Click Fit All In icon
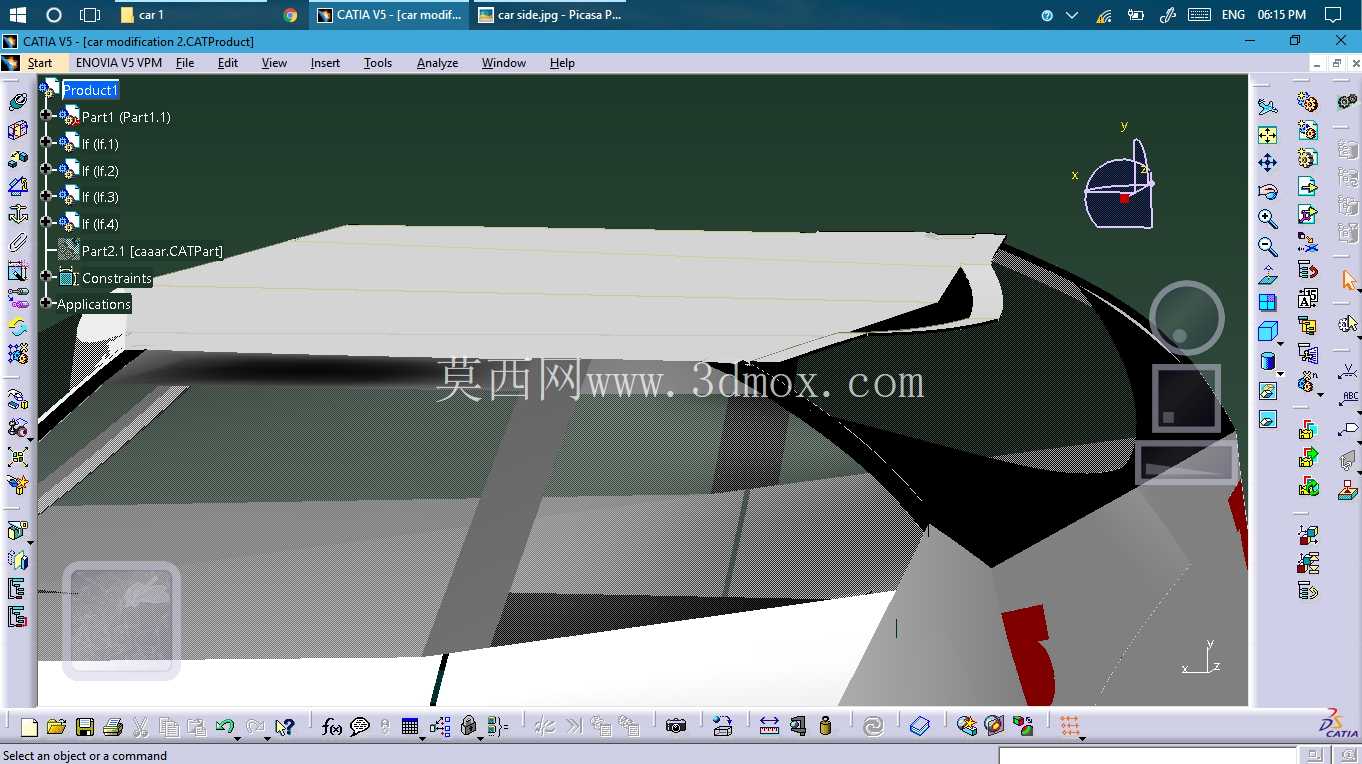 1268,135
